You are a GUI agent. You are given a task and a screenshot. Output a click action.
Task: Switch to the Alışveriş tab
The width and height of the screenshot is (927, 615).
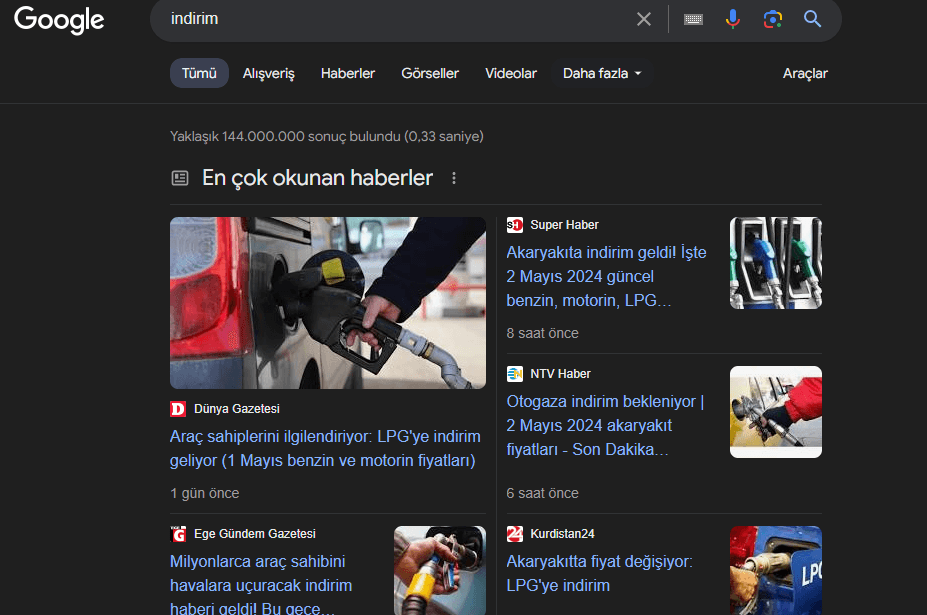coord(268,73)
